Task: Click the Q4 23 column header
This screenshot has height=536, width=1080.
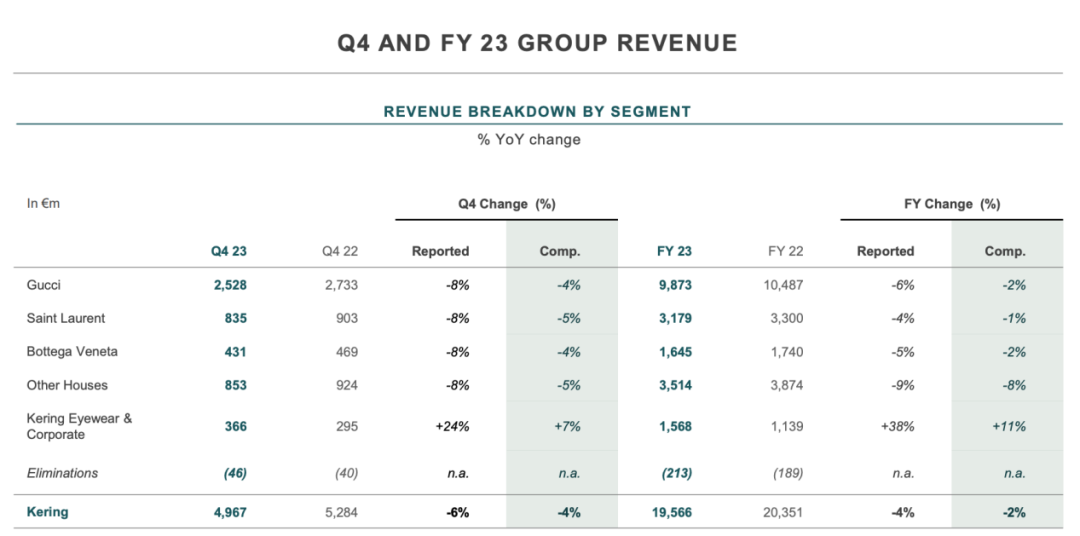Action: (229, 252)
